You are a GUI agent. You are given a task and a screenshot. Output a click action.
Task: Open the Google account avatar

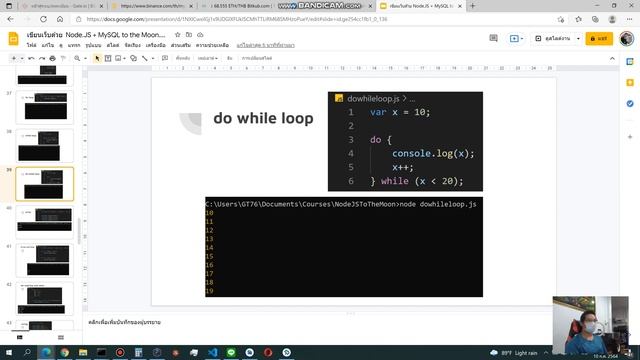(627, 38)
